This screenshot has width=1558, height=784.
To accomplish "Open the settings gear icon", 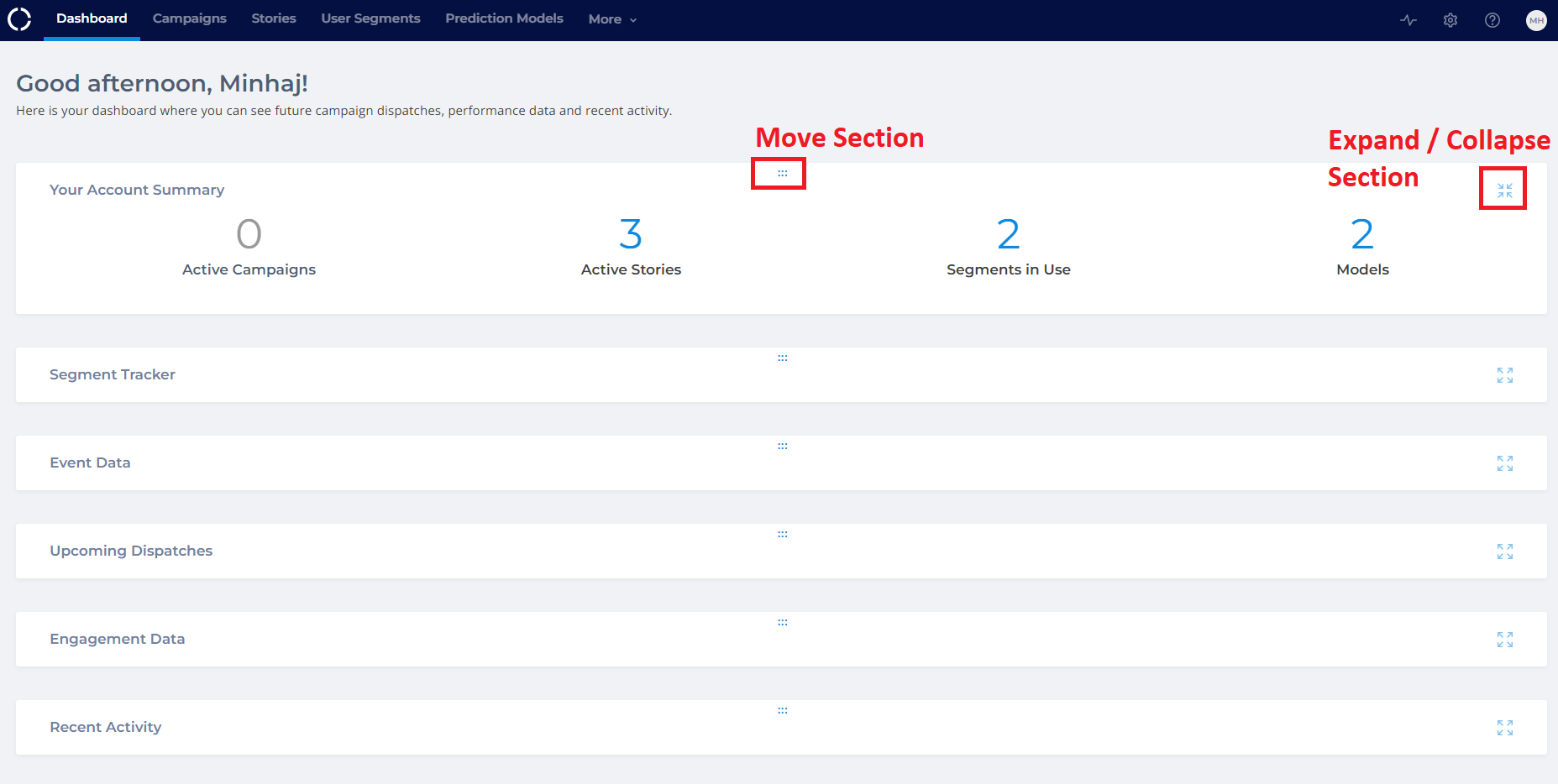I will 1450,20.
